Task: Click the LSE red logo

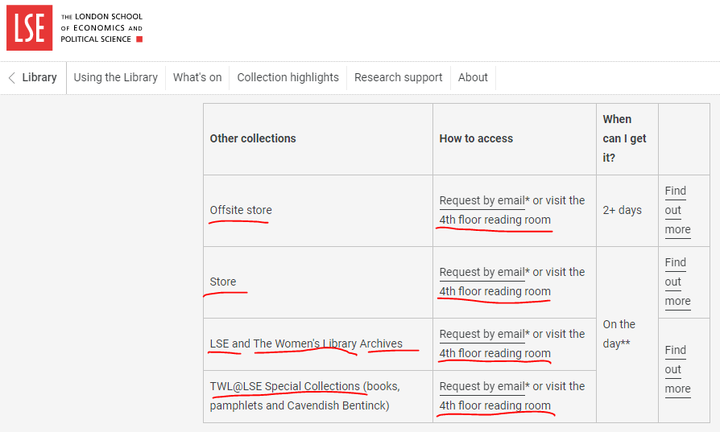Action: [29, 28]
